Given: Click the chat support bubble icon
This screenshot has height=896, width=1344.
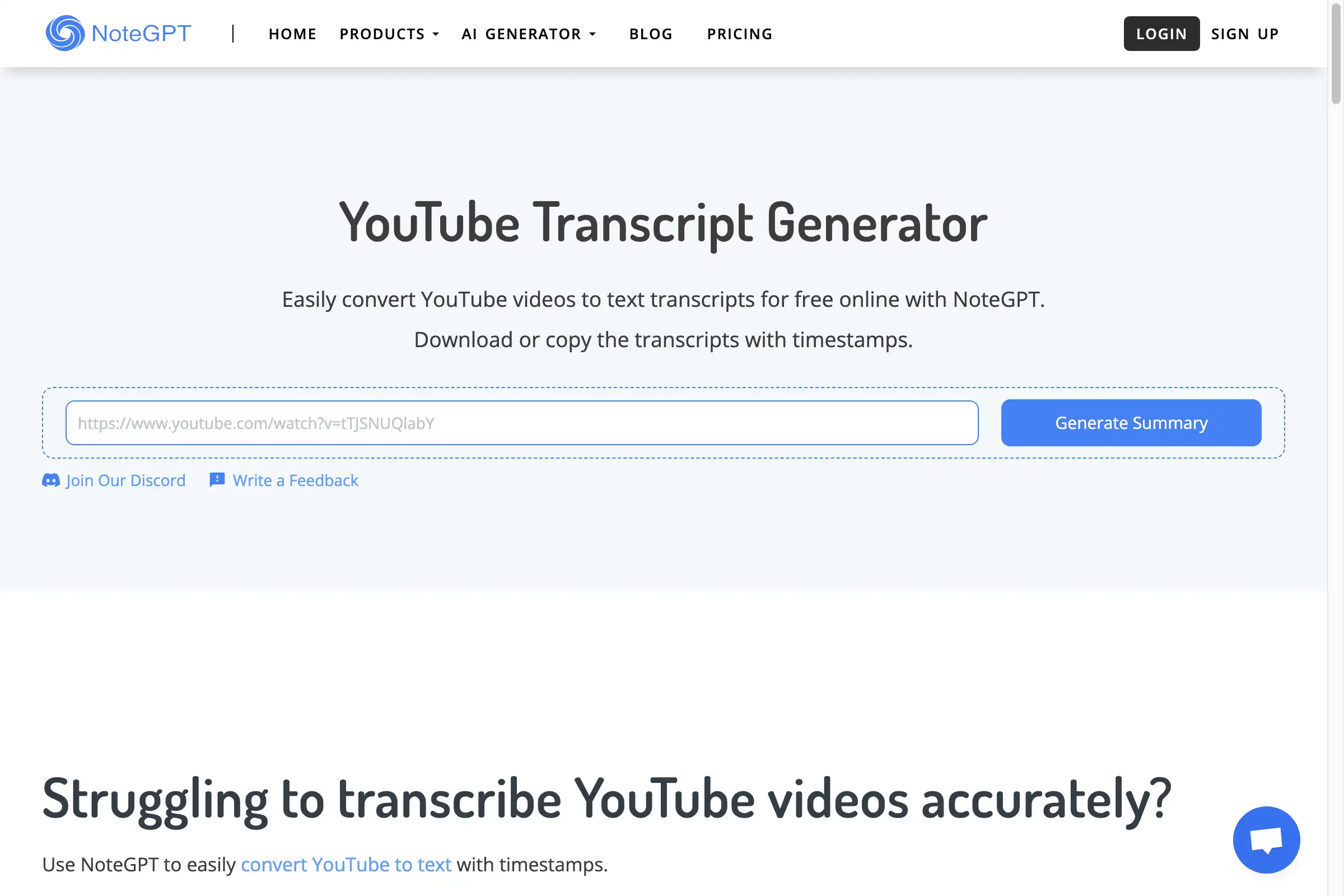Looking at the screenshot, I should tap(1266, 840).
